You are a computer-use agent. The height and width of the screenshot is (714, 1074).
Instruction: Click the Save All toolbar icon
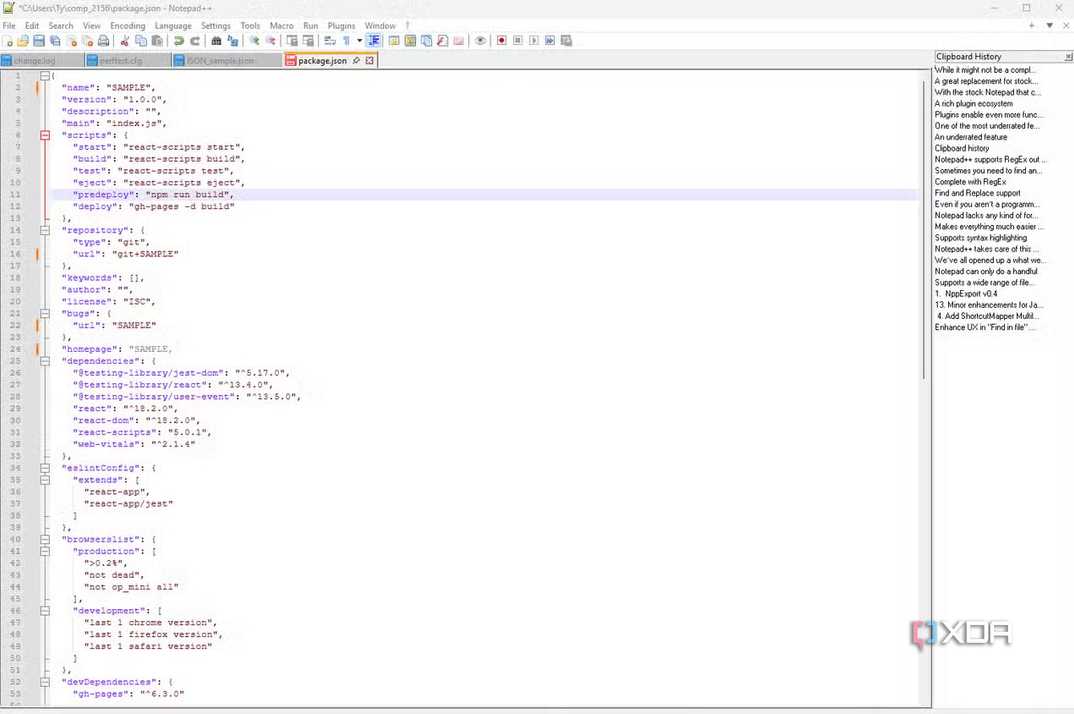(55, 41)
